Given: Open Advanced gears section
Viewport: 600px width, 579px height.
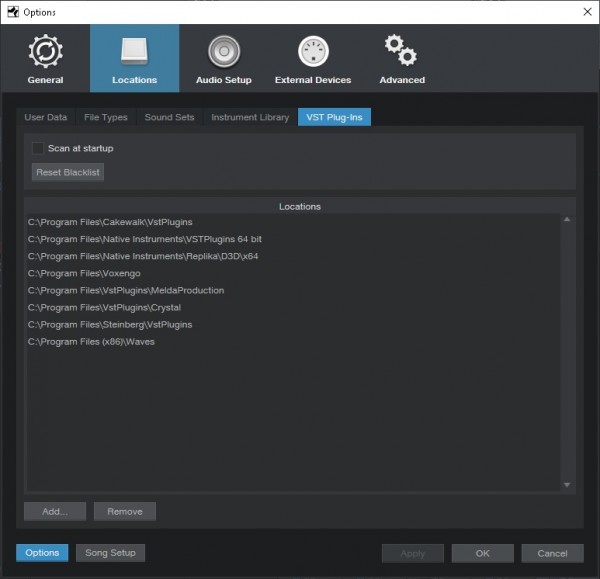Looking at the screenshot, I should pyautogui.click(x=402, y=58).
